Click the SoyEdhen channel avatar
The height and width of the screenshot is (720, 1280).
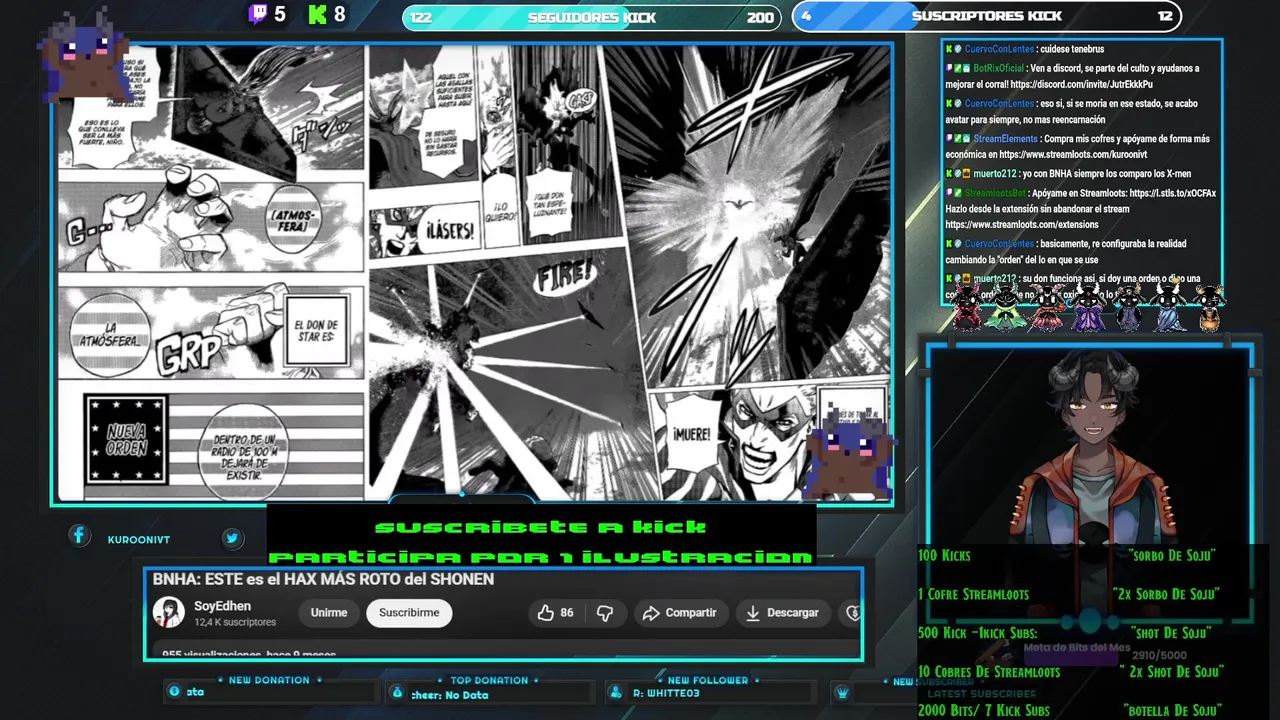[168, 612]
